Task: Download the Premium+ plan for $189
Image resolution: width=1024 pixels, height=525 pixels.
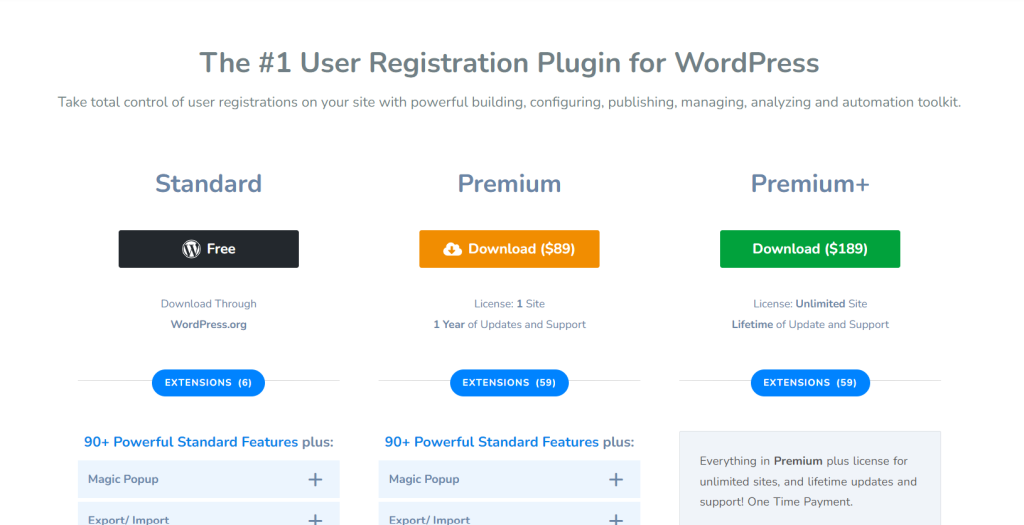Action: [809, 249]
